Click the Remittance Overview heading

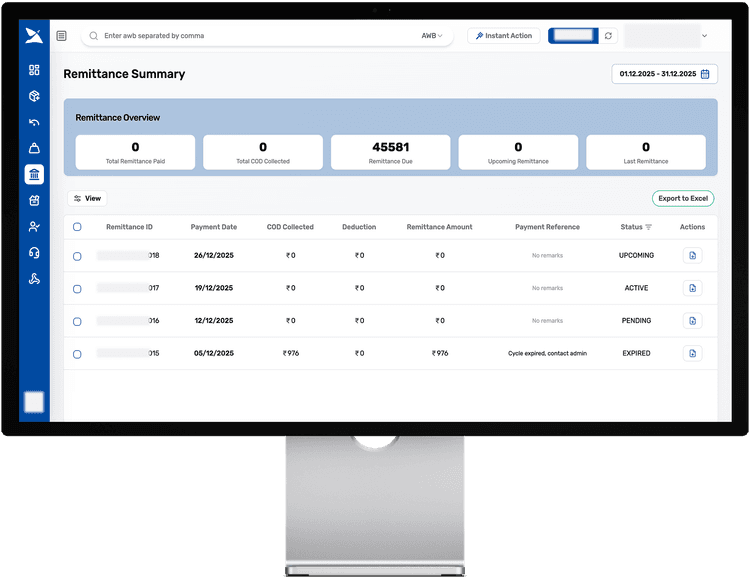(118, 118)
